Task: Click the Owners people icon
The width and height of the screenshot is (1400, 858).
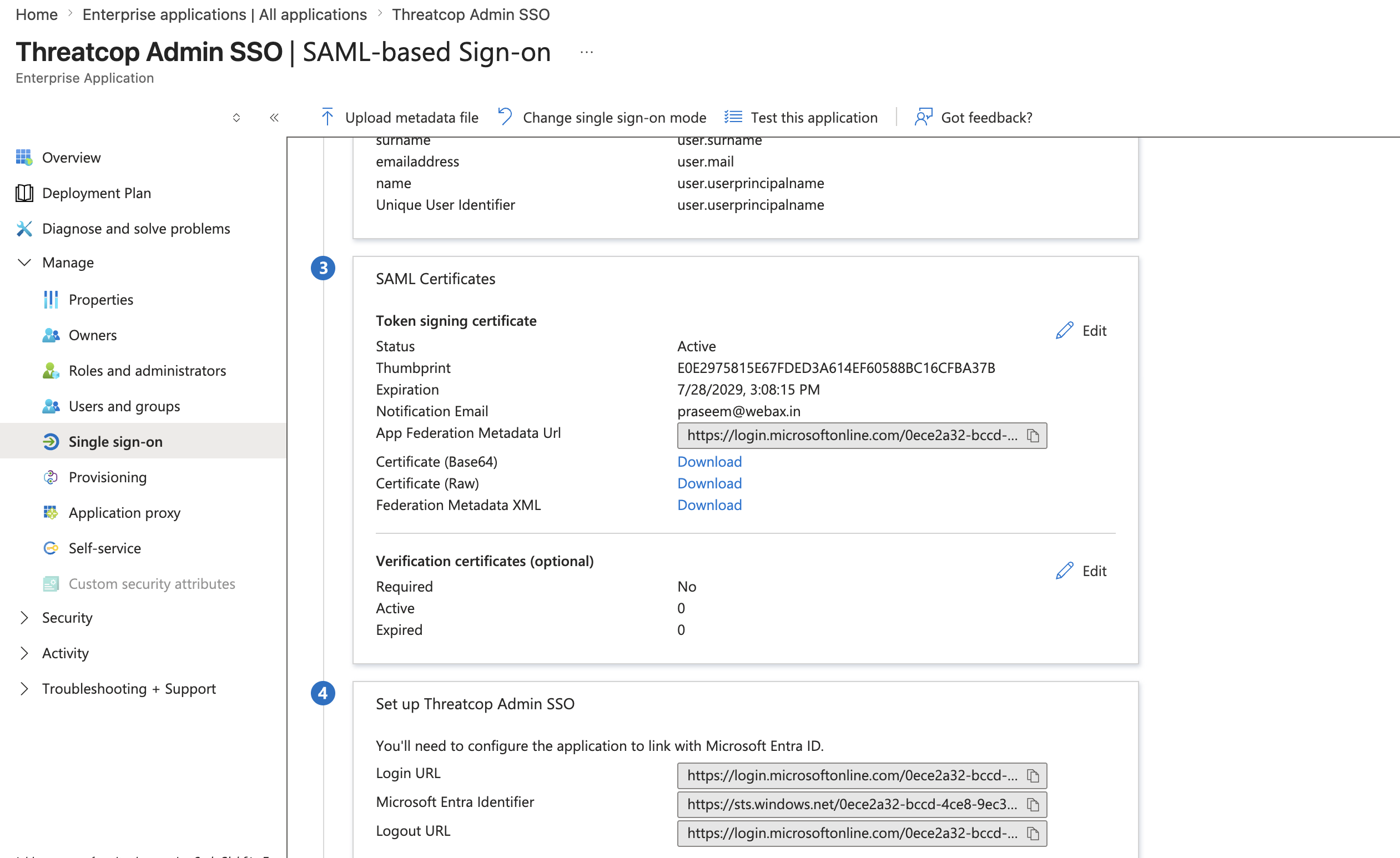Action: [51, 335]
